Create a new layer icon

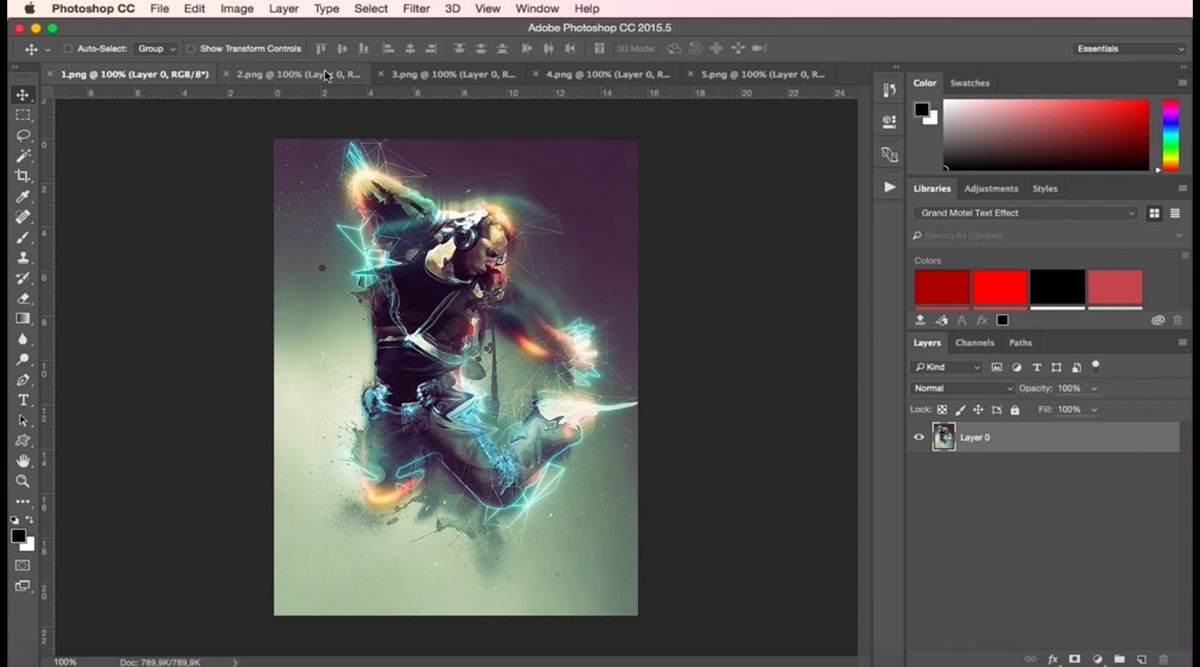tap(1141, 659)
